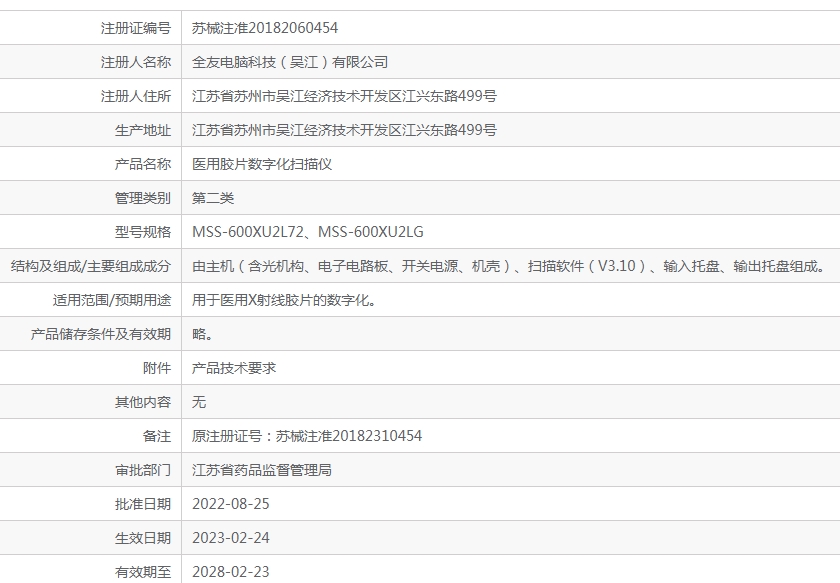This screenshot has width=840, height=583.
Task: Click the 审批部门 label
Action: [x=143, y=470]
